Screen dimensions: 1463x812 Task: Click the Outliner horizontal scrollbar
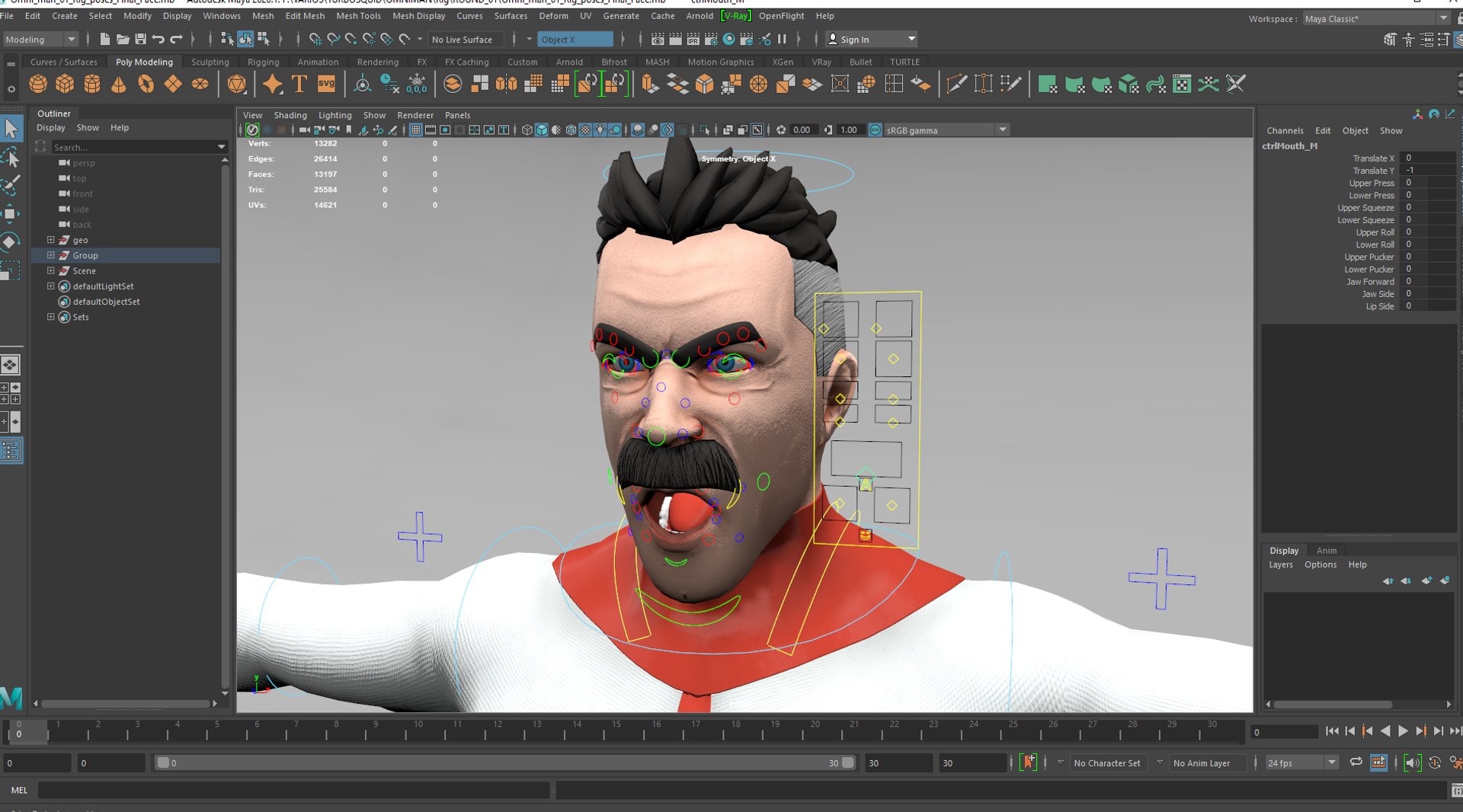click(126, 703)
